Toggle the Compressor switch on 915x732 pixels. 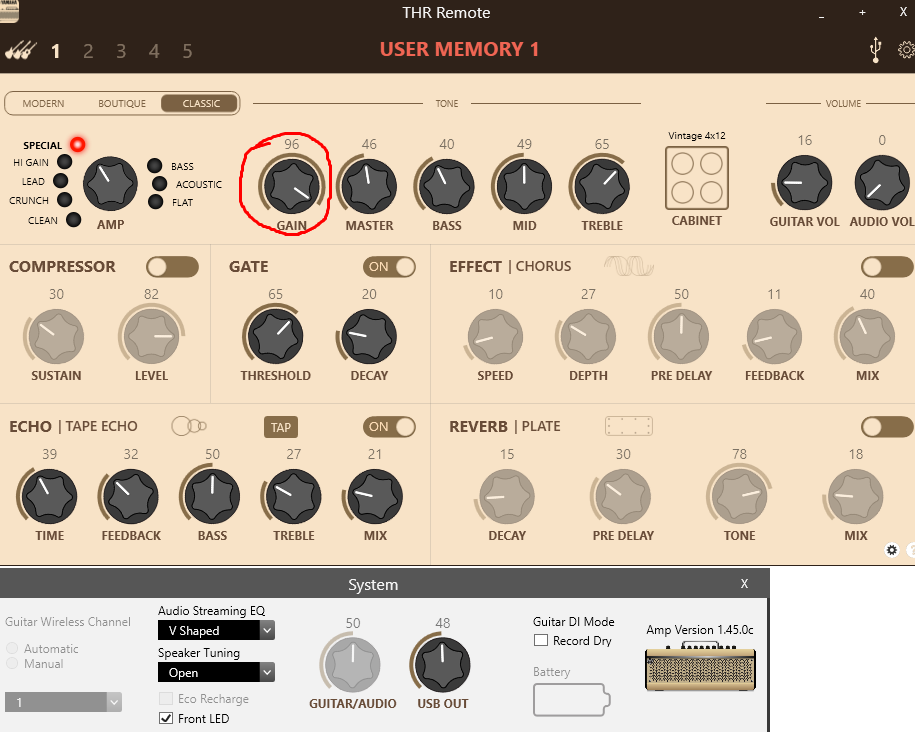172,267
